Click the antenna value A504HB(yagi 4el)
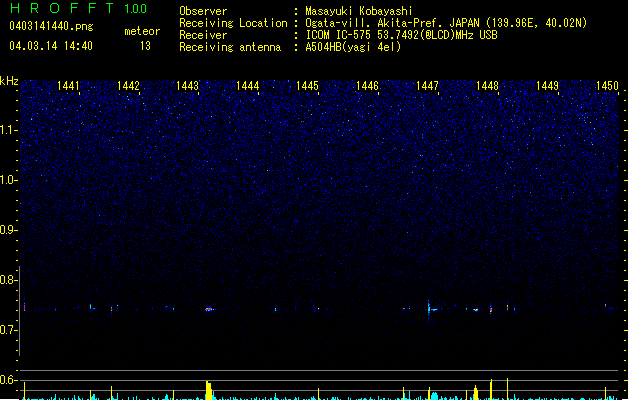Screen dimensions: 629x400 click(x=353, y=47)
